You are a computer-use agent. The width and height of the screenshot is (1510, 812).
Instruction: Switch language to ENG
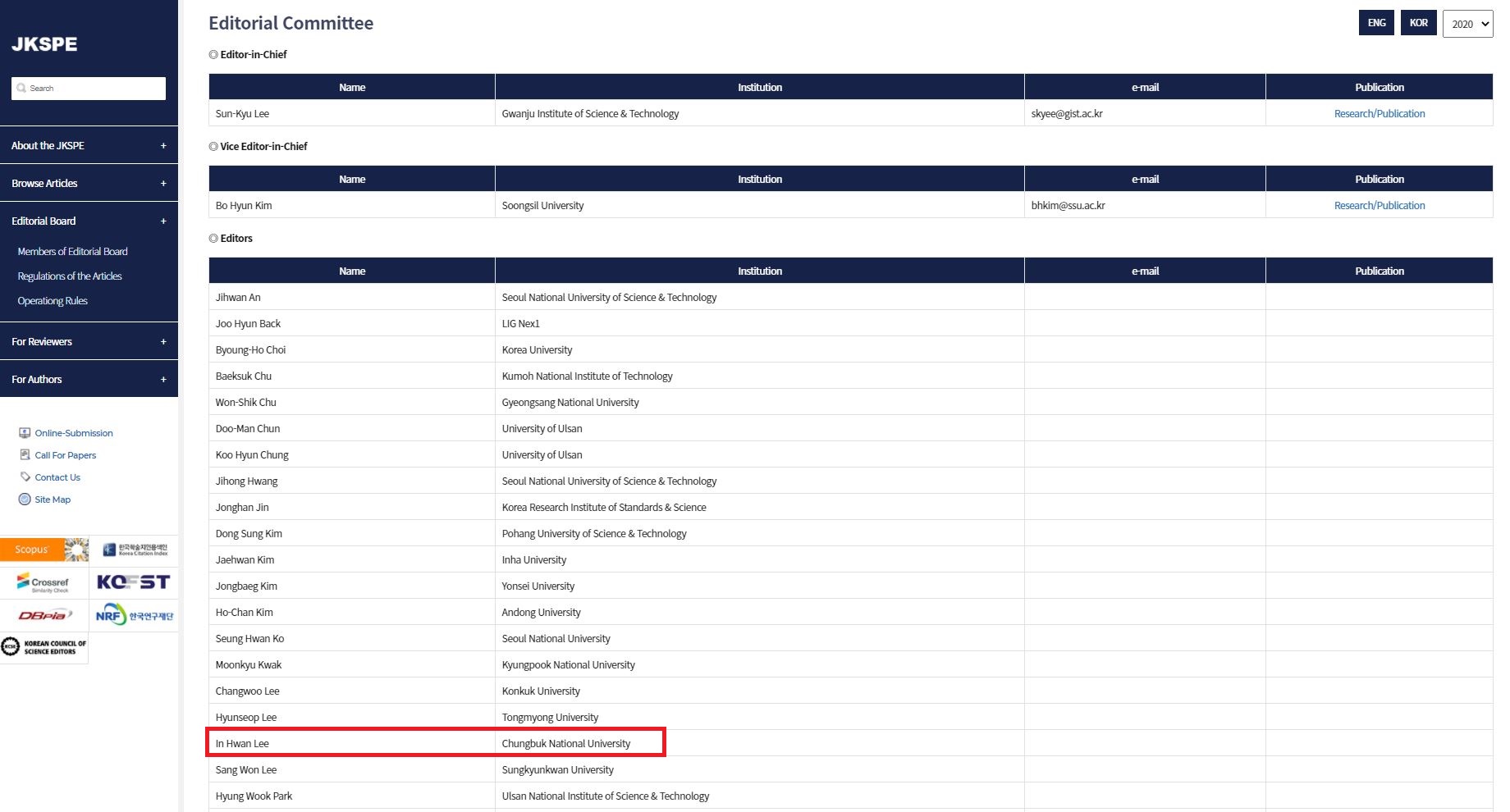(1377, 23)
